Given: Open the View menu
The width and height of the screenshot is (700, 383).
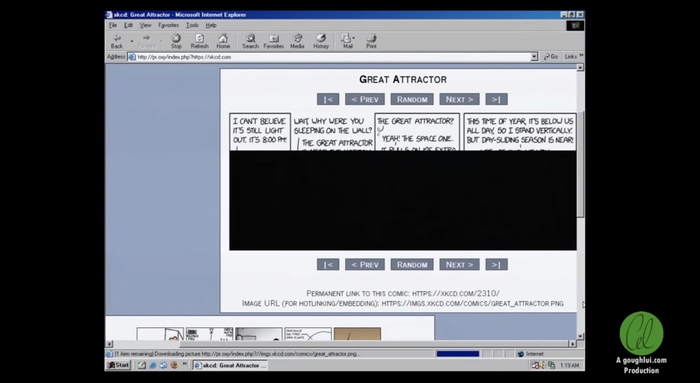Looking at the screenshot, I should click(146, 25).
